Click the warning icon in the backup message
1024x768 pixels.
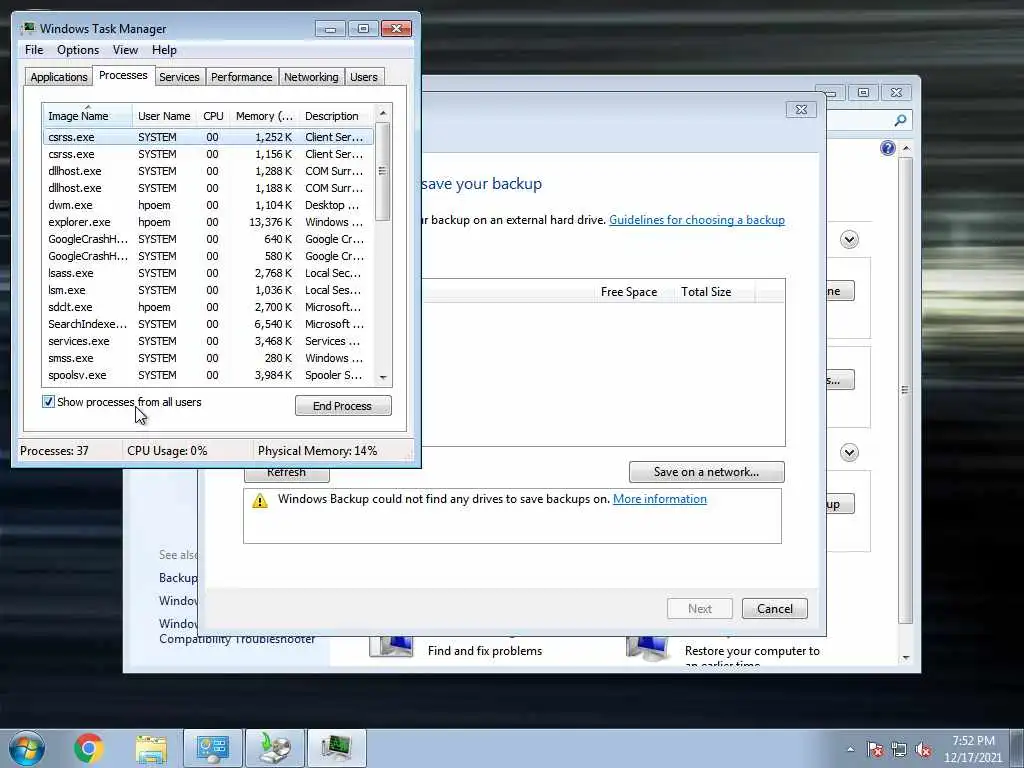point(260,501)
